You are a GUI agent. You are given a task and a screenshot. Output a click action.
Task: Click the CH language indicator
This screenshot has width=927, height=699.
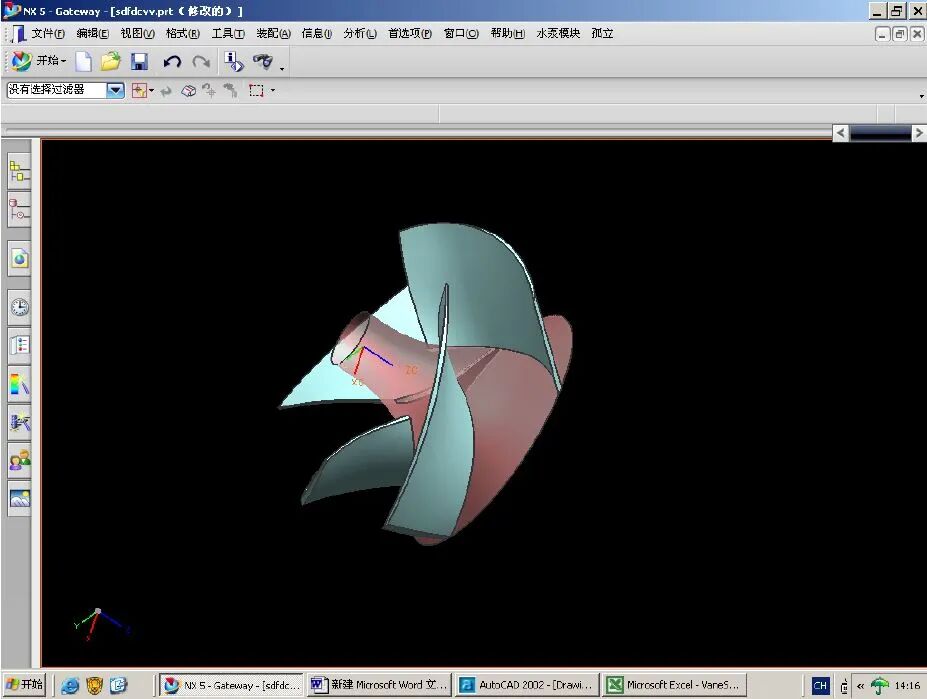(x=820, y=686)
